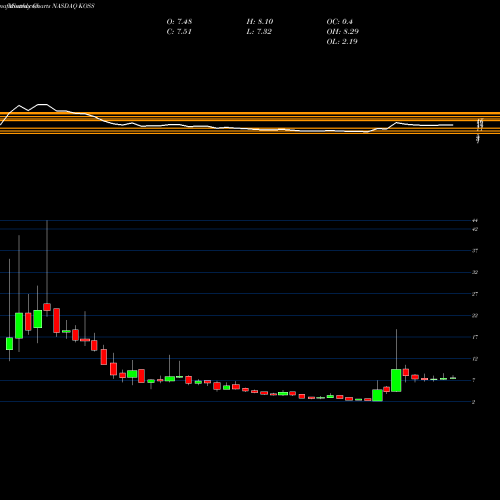The height and width of the screenshot is (500, 500).
Task: Click the 22 price axis label
Action: coord(475,316)
